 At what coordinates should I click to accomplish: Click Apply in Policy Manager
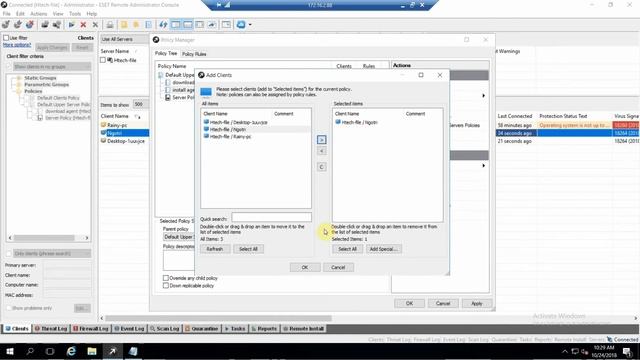pyautogui.click(x=477, y=303)
